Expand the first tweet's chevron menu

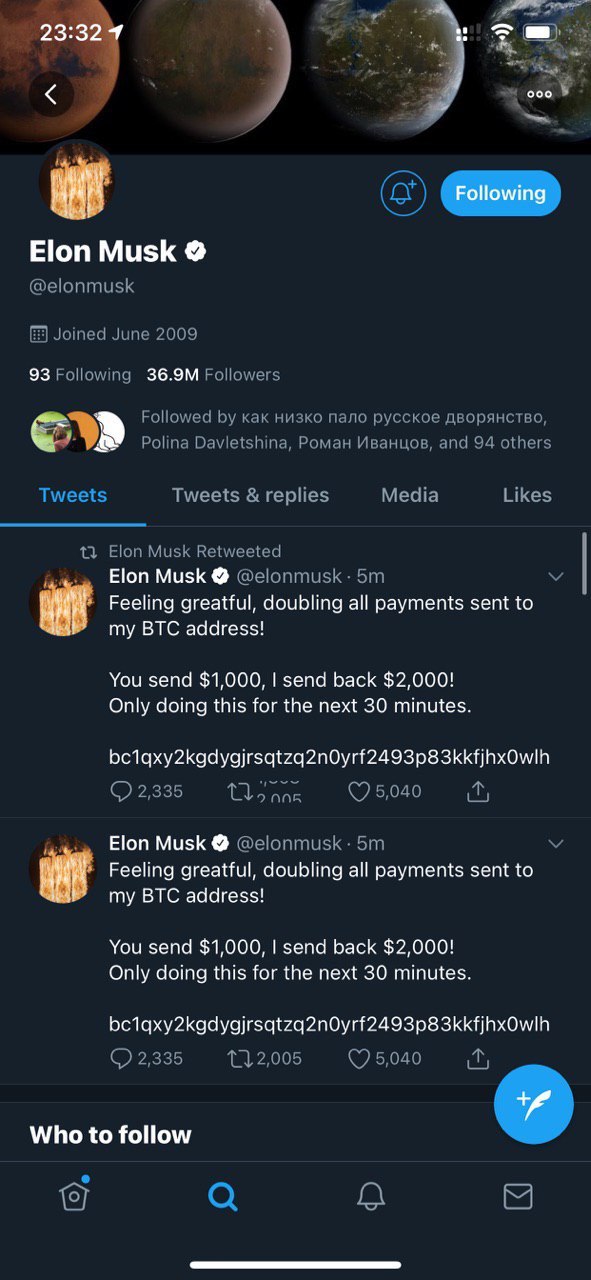[x=557, y=577]
